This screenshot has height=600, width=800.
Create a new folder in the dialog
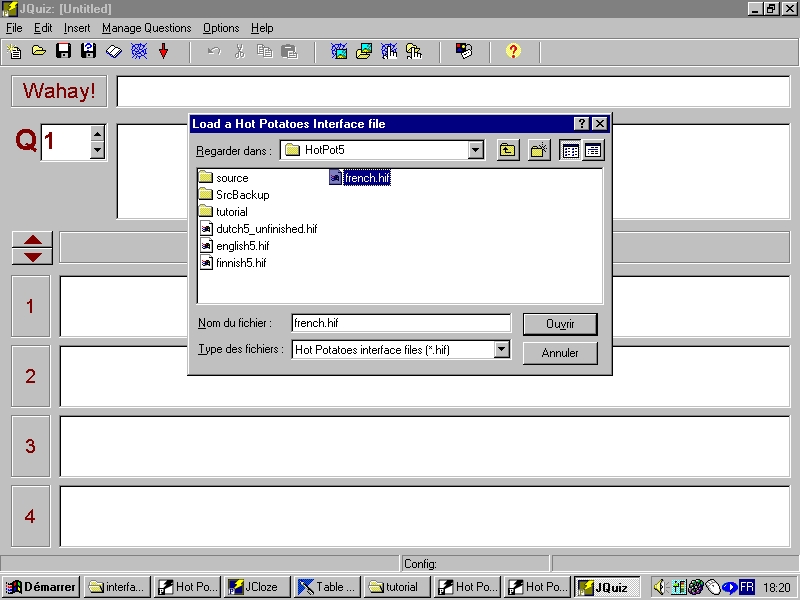[539, 151]
